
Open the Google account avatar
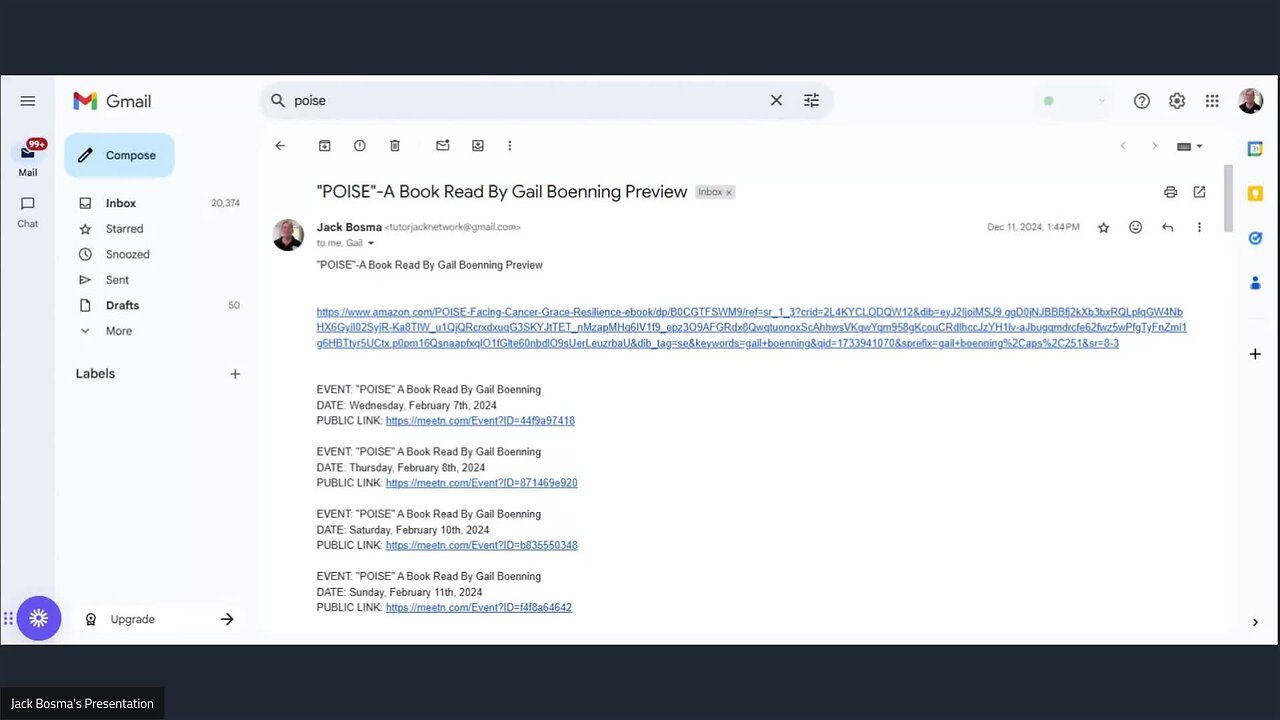[x=1250, y=101]
